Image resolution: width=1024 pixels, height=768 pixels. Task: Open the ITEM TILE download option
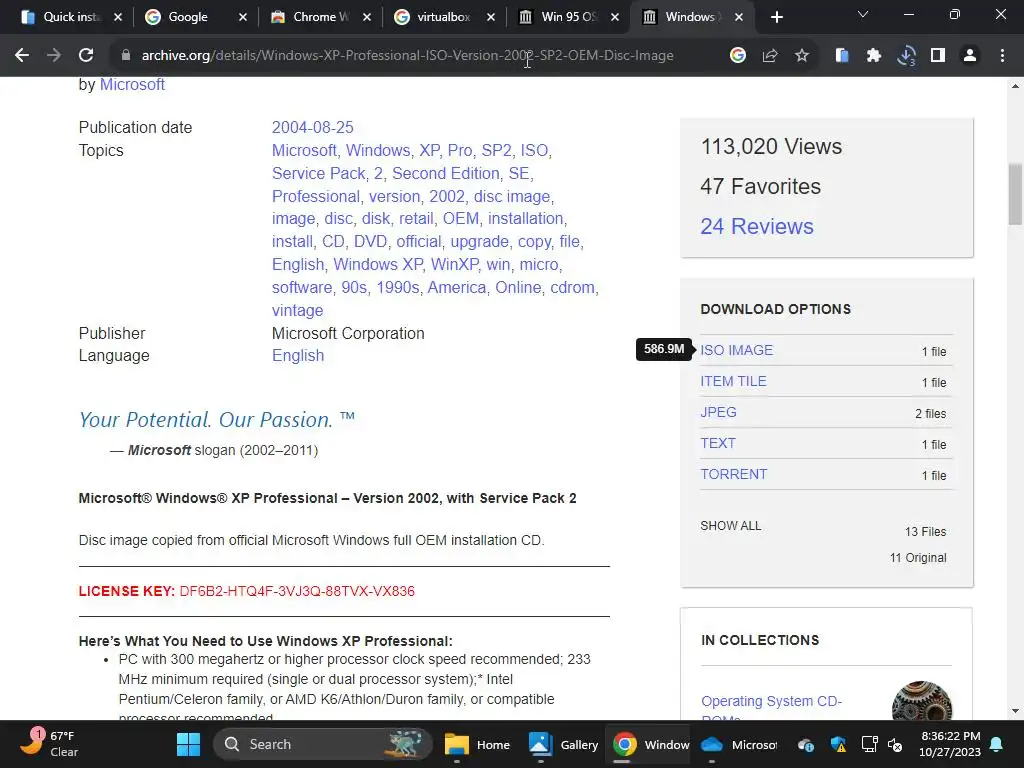click(733, 381)
